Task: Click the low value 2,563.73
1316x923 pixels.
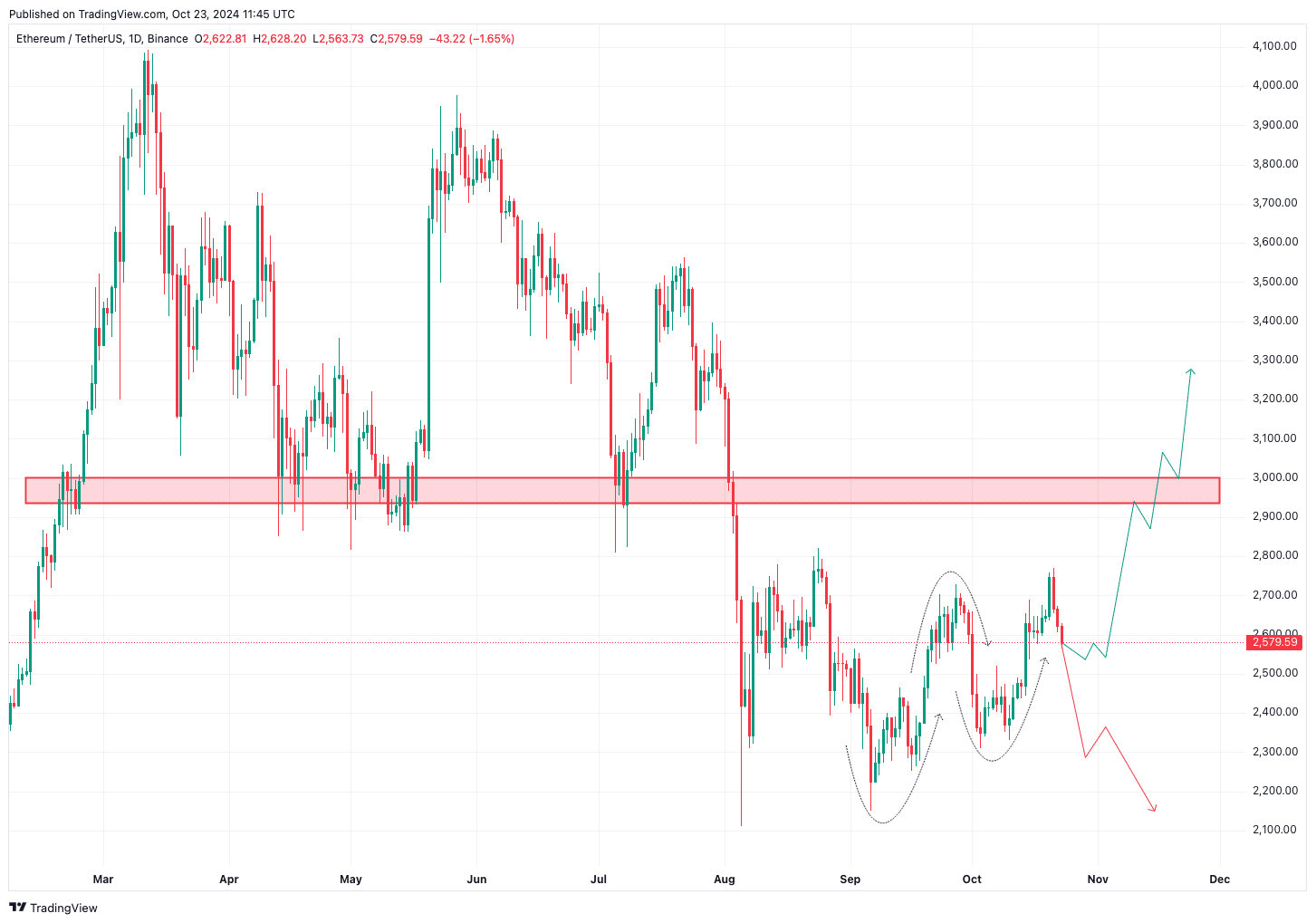Action: tap(341, 39)
